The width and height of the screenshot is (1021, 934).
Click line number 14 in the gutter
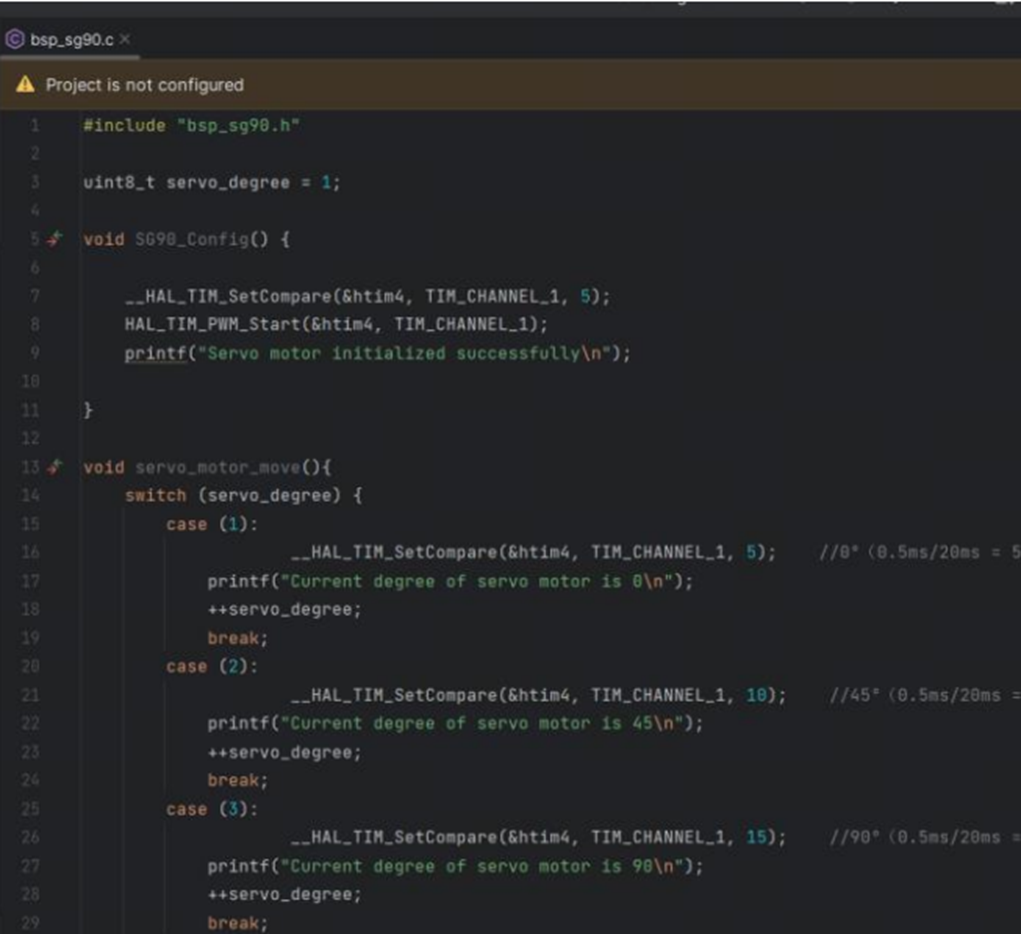pos(31,495)
